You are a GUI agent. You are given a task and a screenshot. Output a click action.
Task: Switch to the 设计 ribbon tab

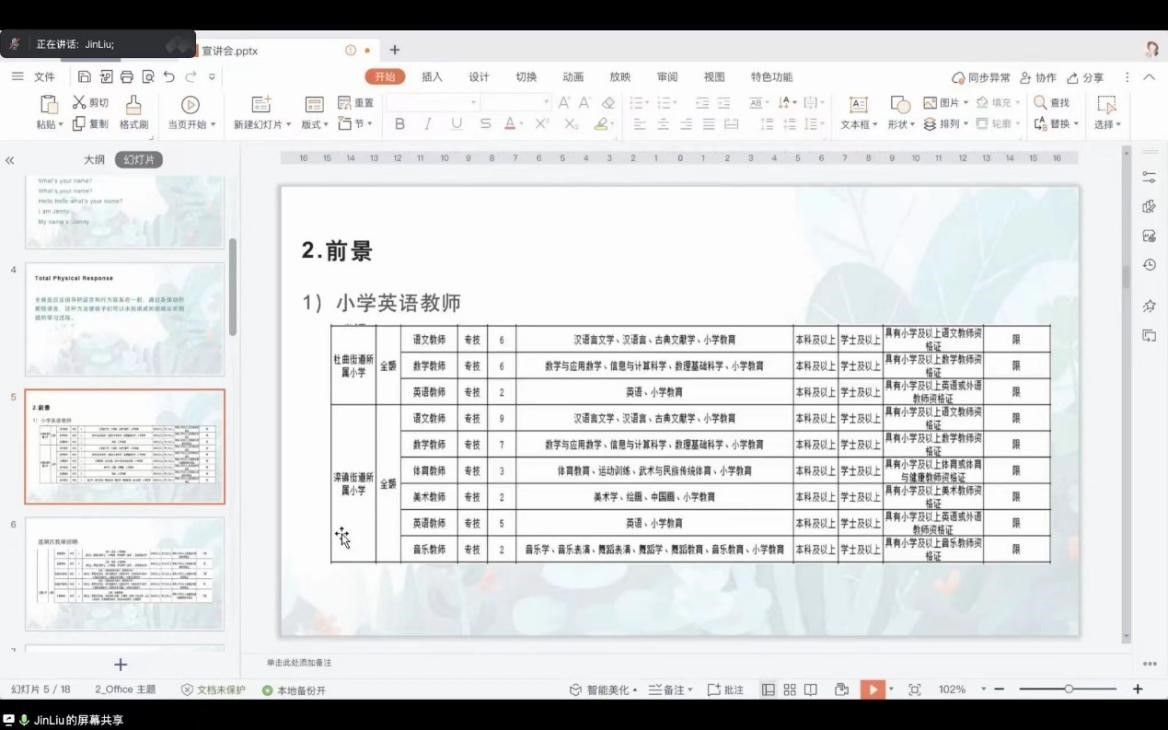479,77
